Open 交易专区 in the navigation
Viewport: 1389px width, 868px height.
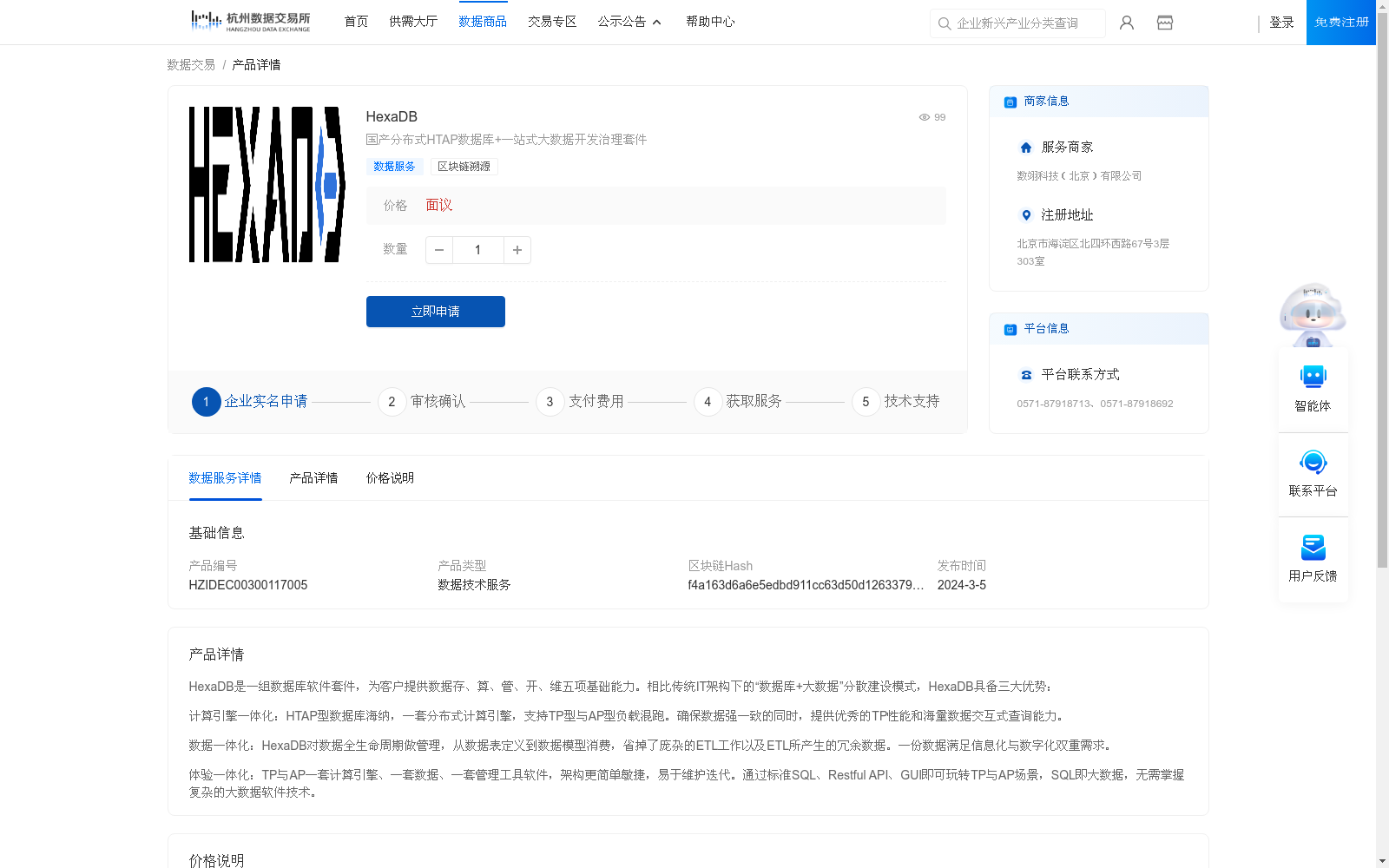tap(552, 22)
